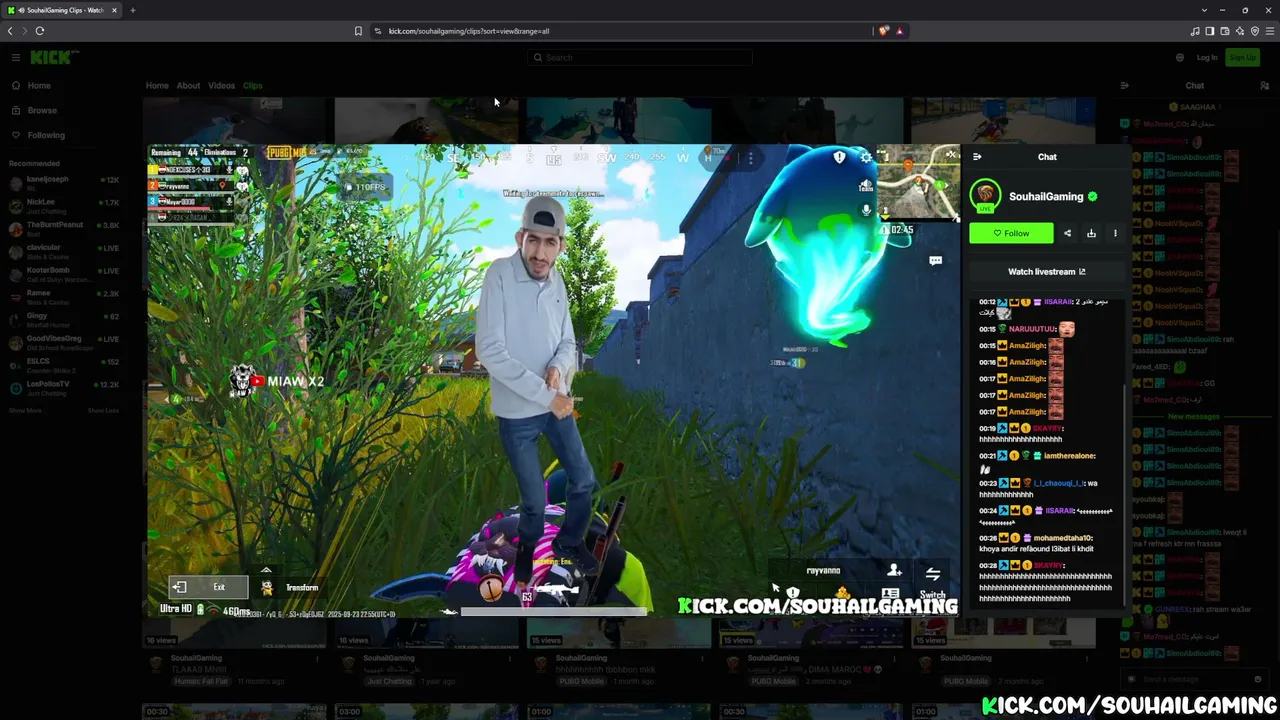
Task: Open Watch livestream link
Action: point(1047,272)
